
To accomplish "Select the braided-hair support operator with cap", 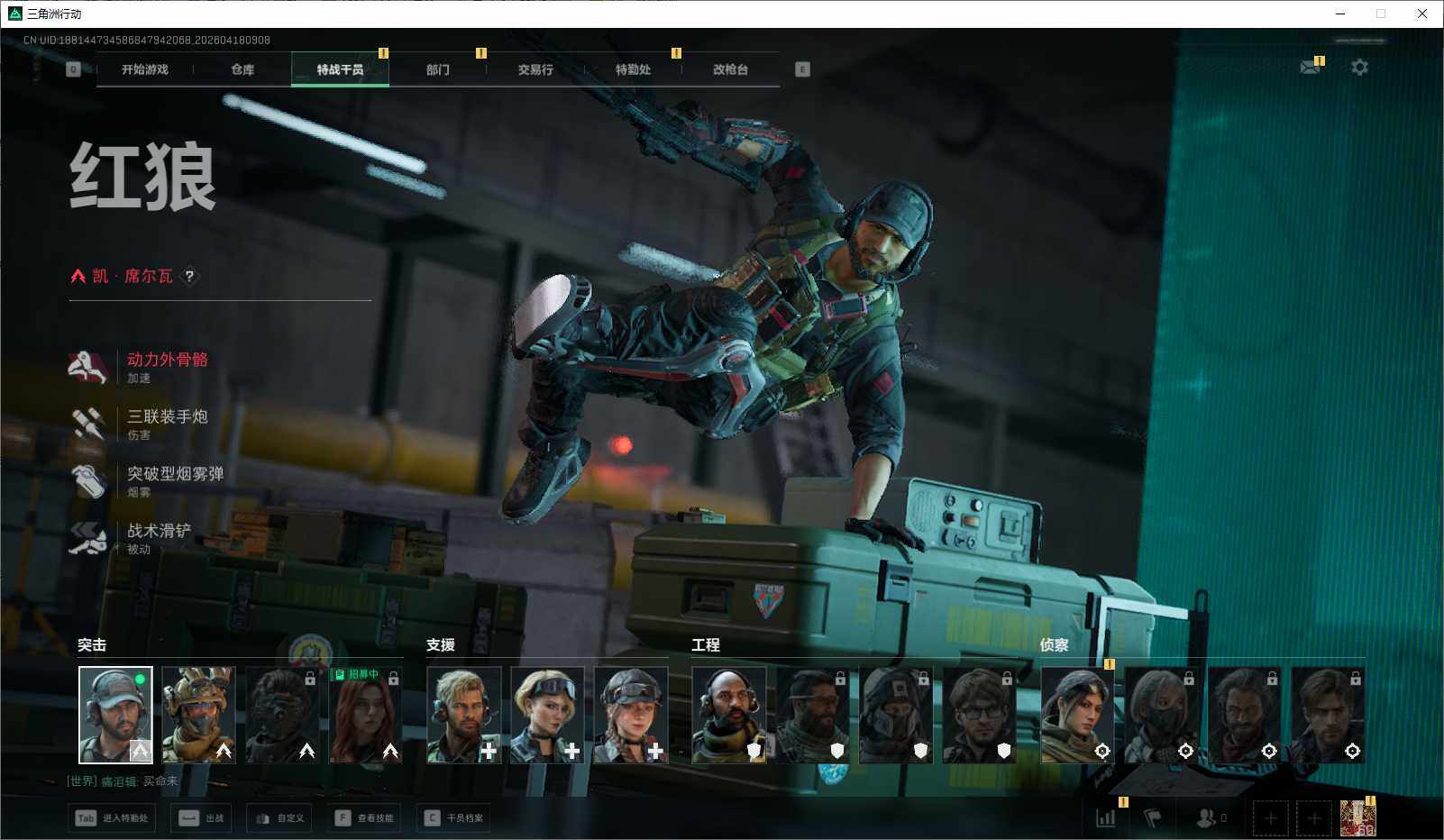I will 631,715.
